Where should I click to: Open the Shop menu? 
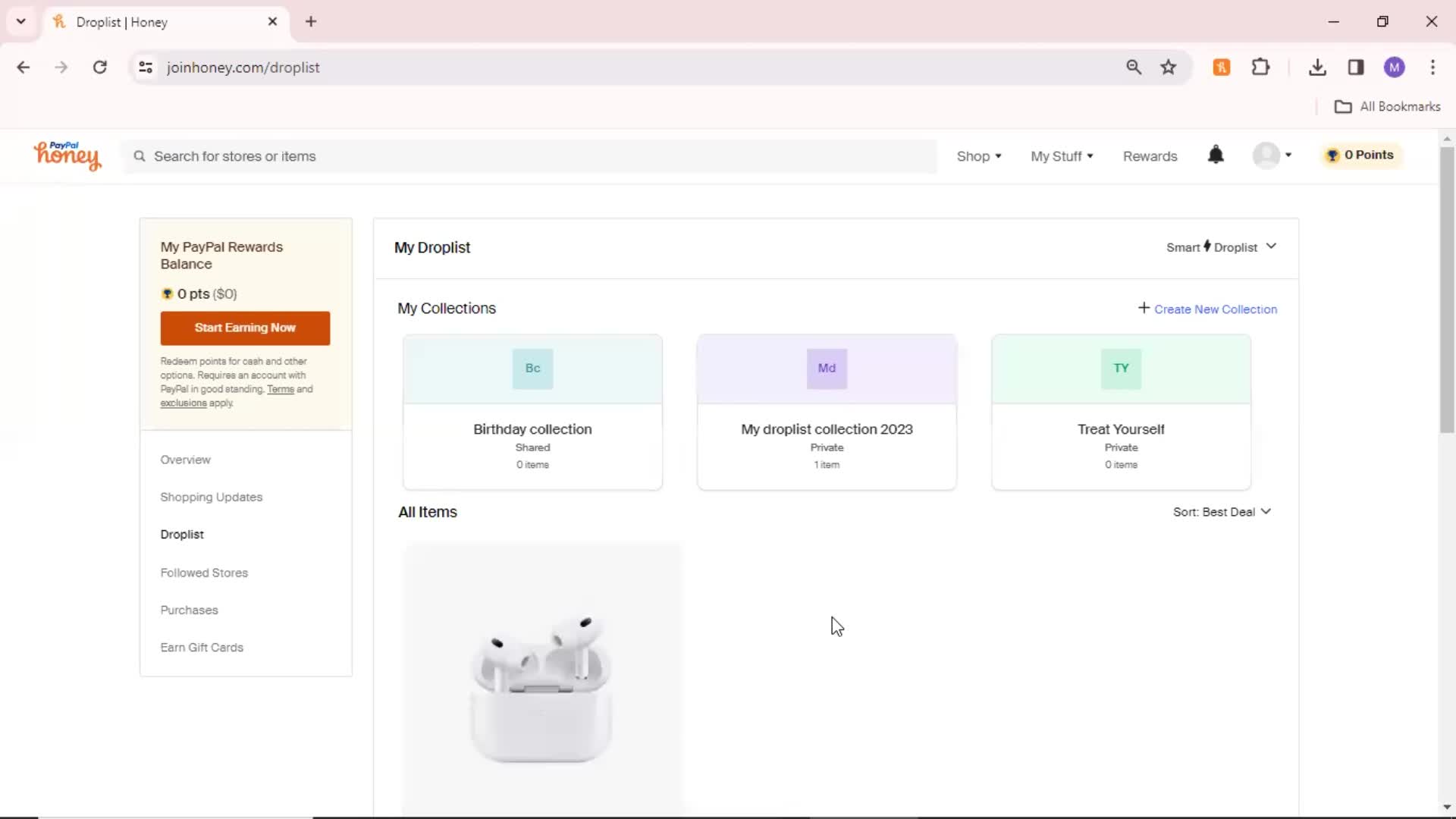(978, 156)
